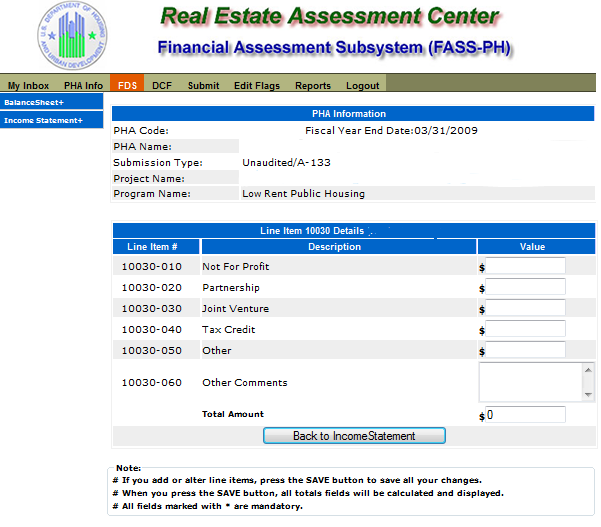Open the Reports menu tab
The height and width of the screenshot is (527, 601).
tap(313, 85)
